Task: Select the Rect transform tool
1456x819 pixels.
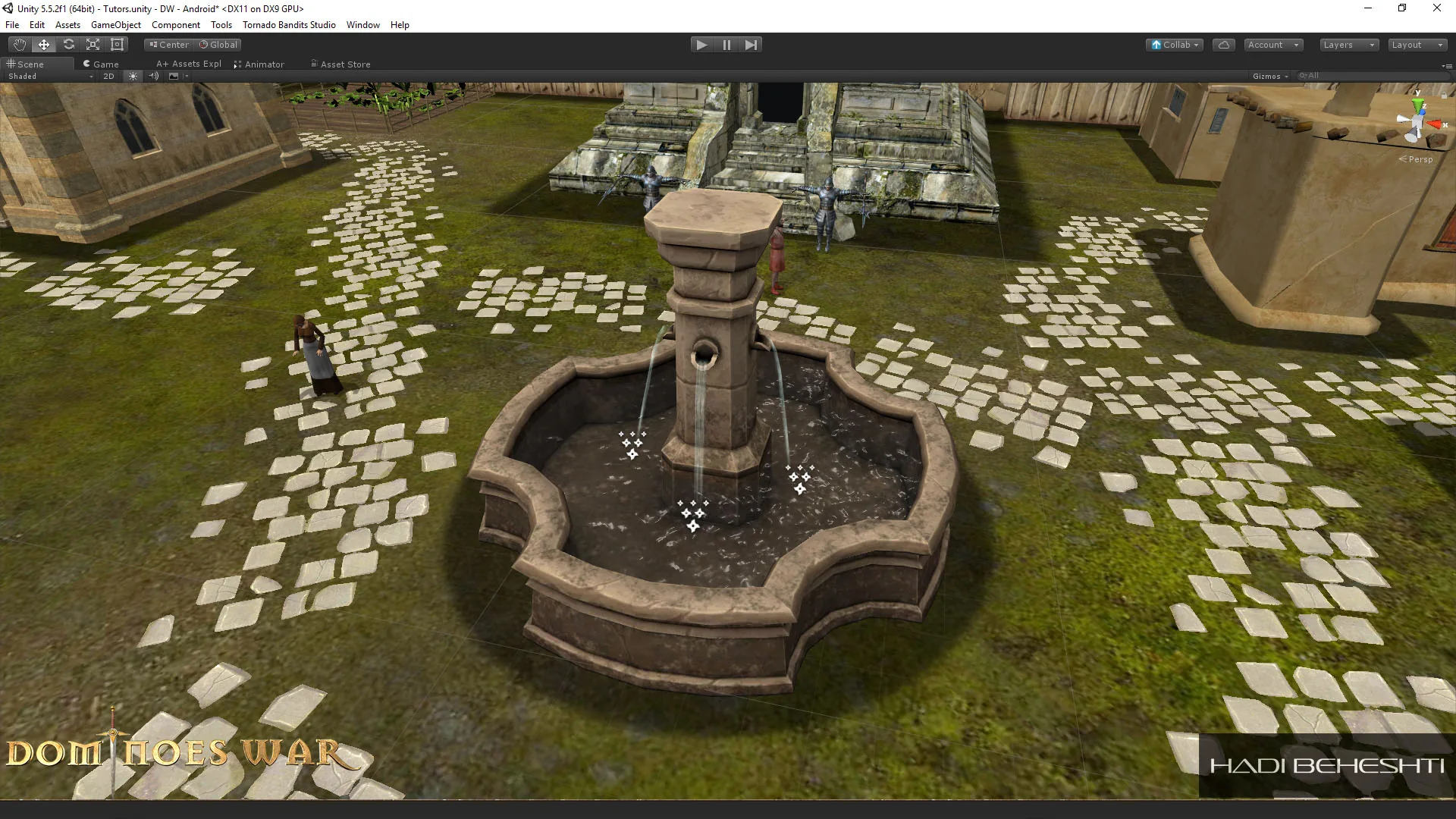Action: (x=117, y=45)
